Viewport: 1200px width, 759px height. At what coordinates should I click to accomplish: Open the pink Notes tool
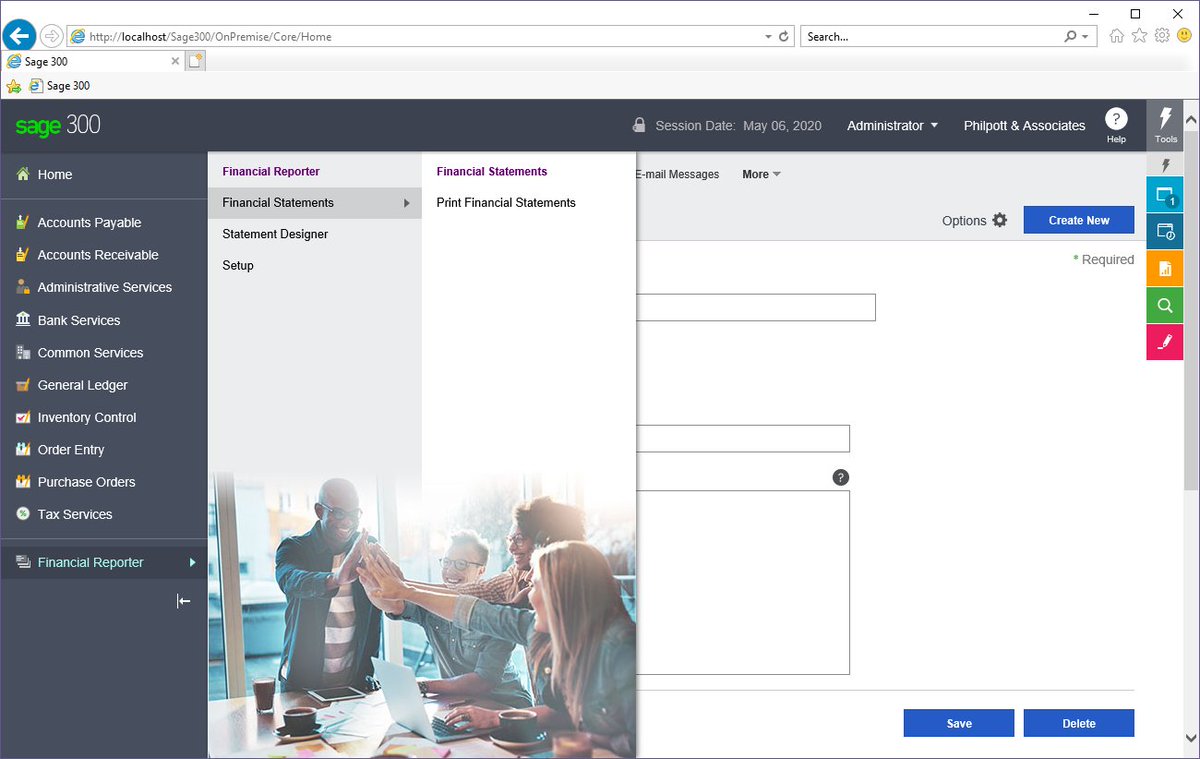(x=1164, y=342)
